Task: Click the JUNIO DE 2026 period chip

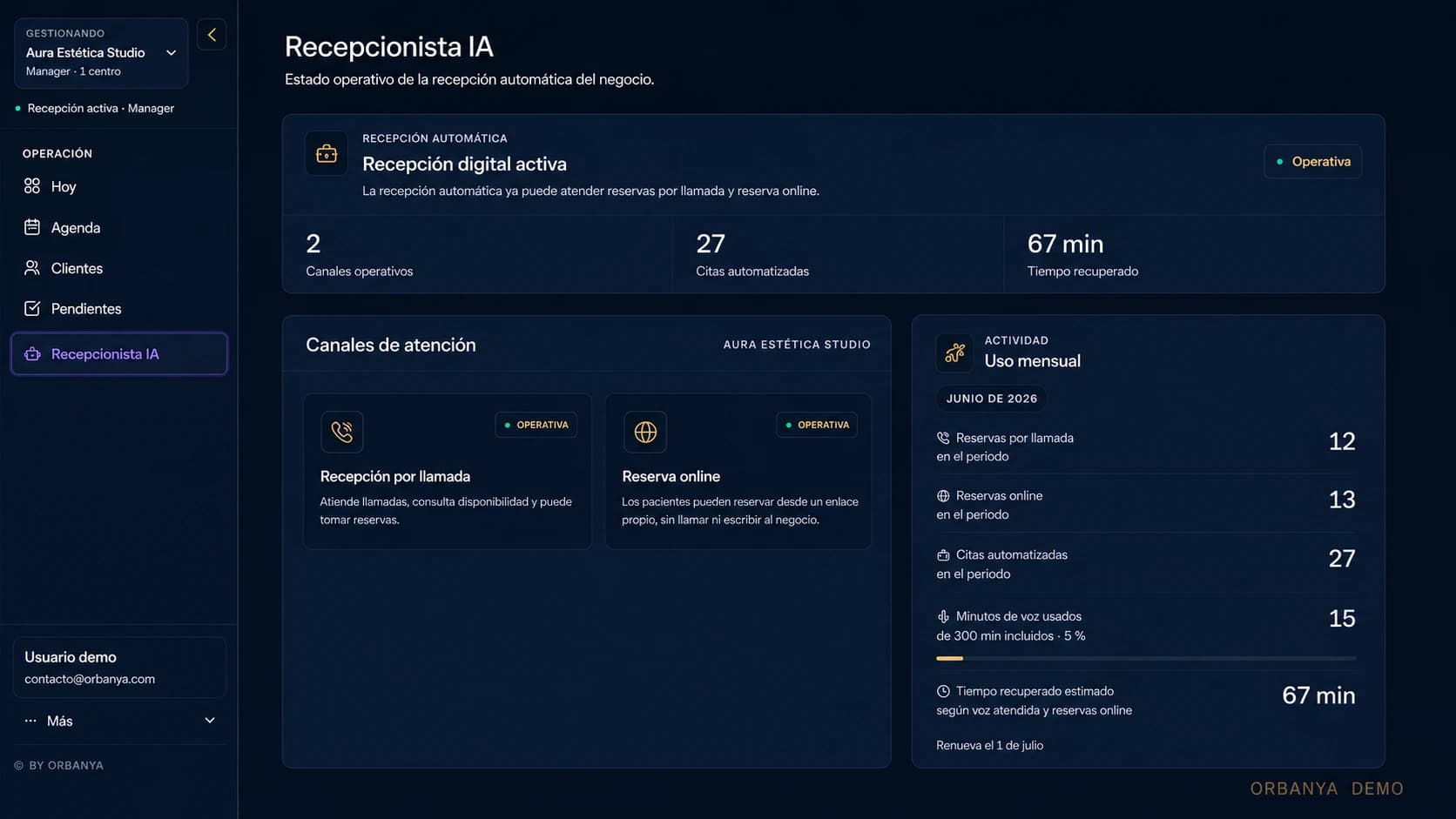Action: [992, 399]
